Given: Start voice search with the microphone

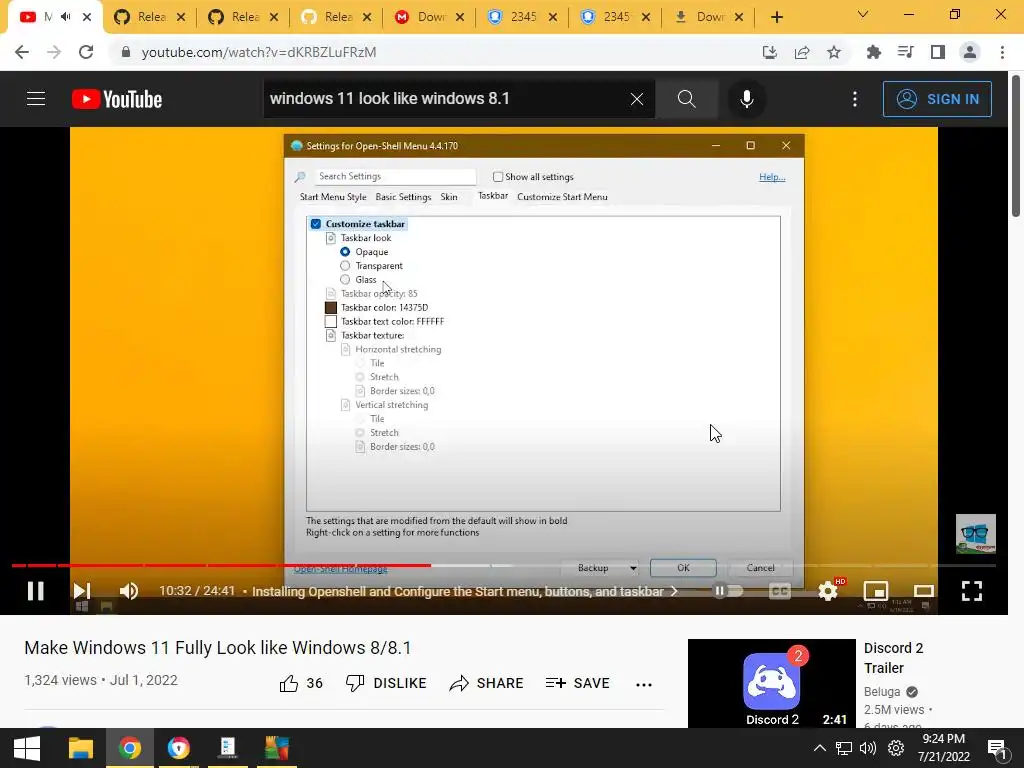Looking at the screenshot, I should point(746,99).
